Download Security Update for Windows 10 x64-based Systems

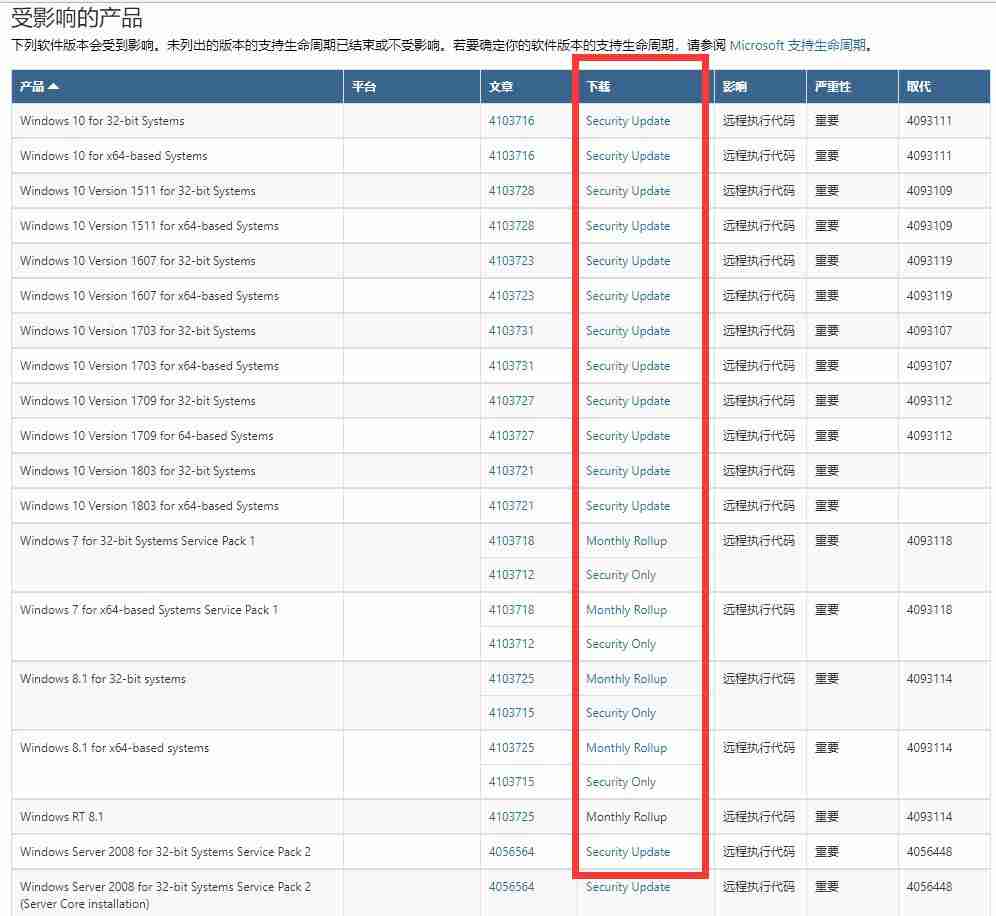(x=628, y=156)
